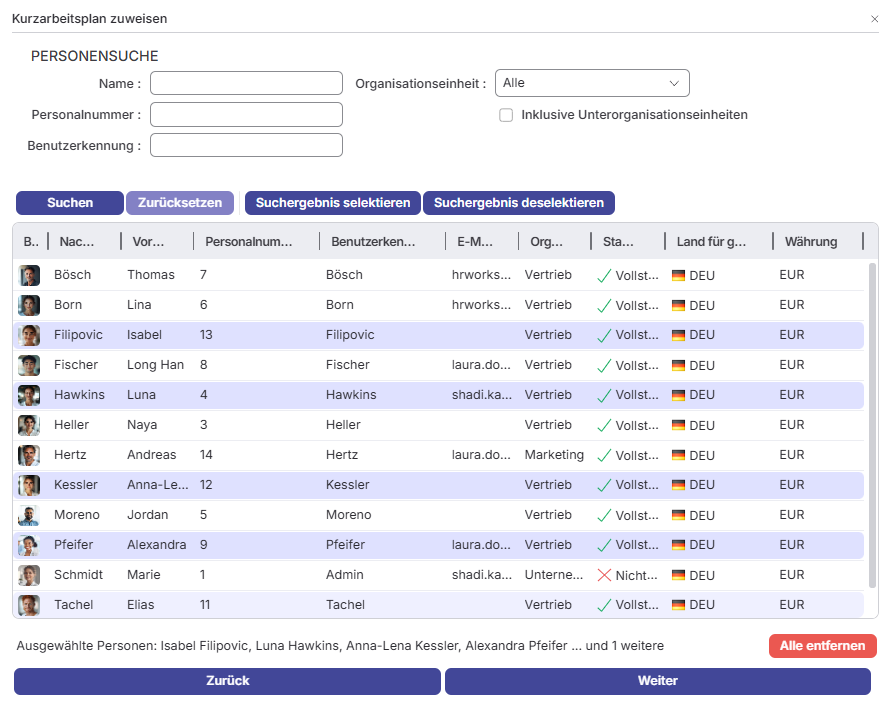The width and height of the screenshot is (887, 713).
Task: Sort by the Personalnummer column header
Action: pos(249,241)
